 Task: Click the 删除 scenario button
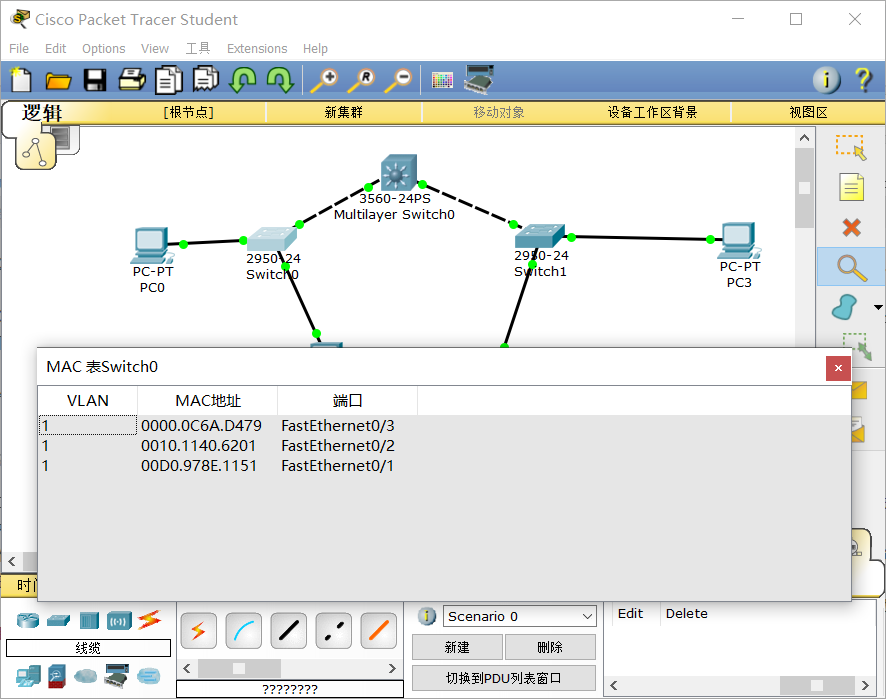(x=550, y=647)
